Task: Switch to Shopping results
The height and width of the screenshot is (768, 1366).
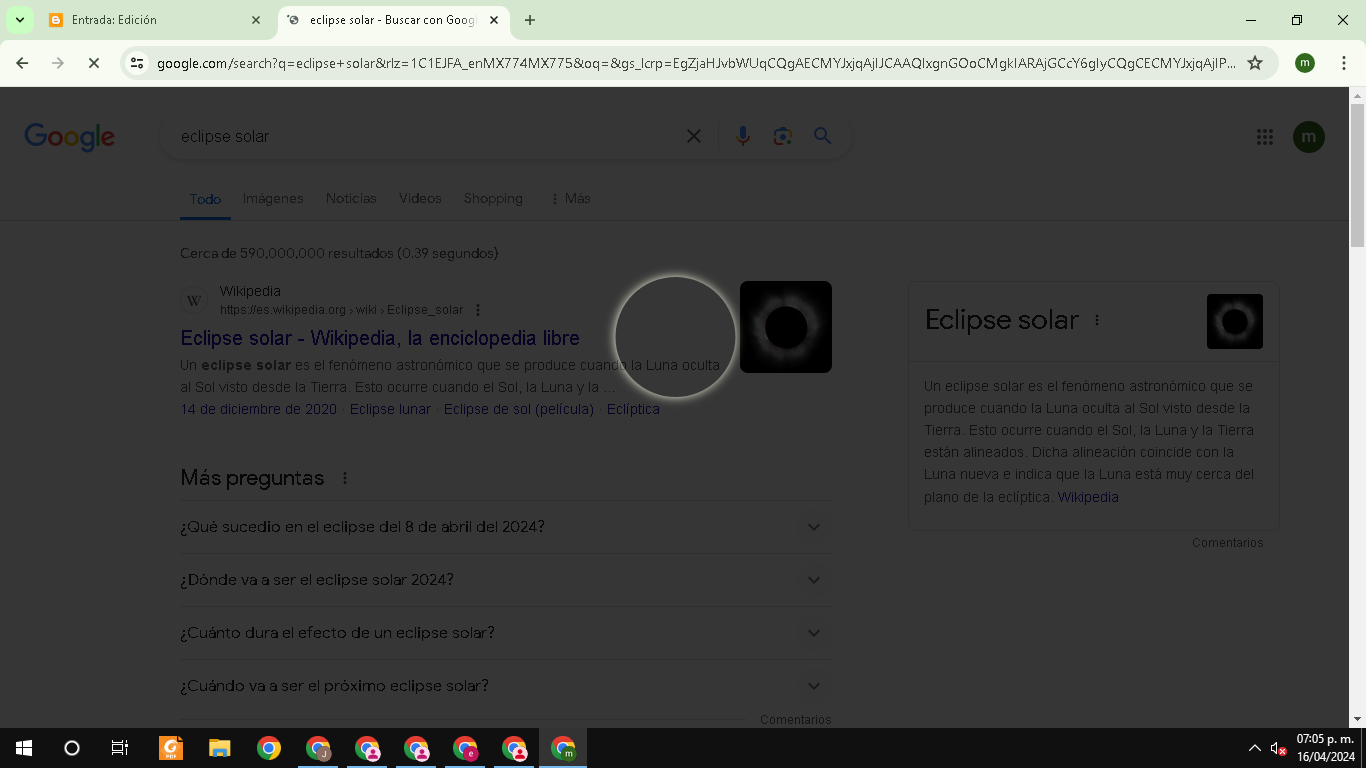Action: [493, 198]
